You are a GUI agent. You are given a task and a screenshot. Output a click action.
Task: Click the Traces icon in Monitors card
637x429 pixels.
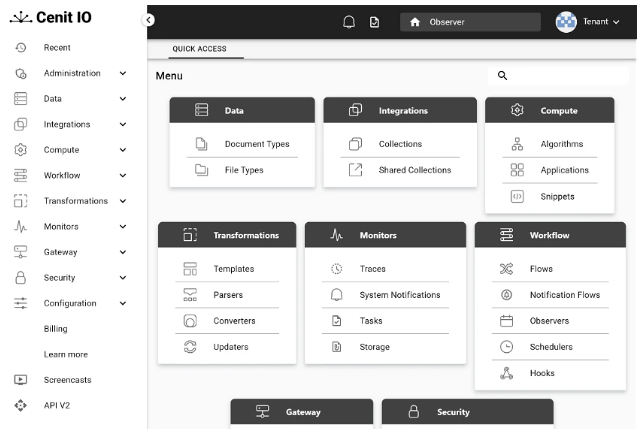coord(337,269)
